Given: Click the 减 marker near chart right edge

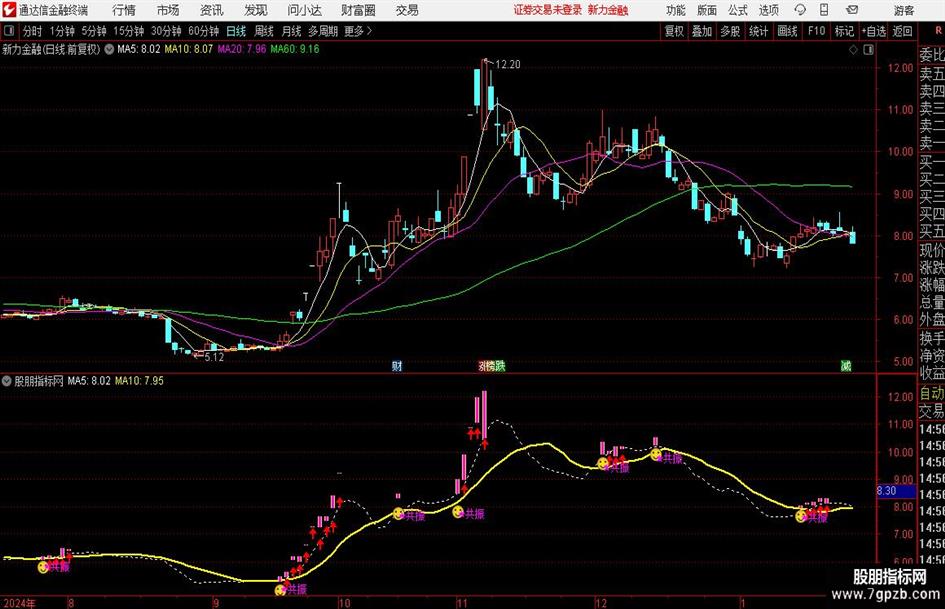Looking at the screenshot, I should coord(846,365).
